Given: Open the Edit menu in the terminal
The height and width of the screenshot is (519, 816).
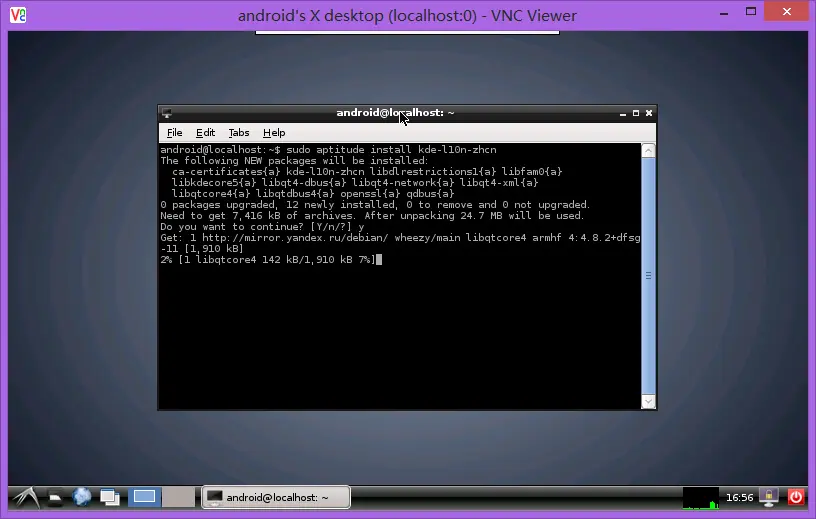Looking at the screenshot, I should tap(205, 133).
